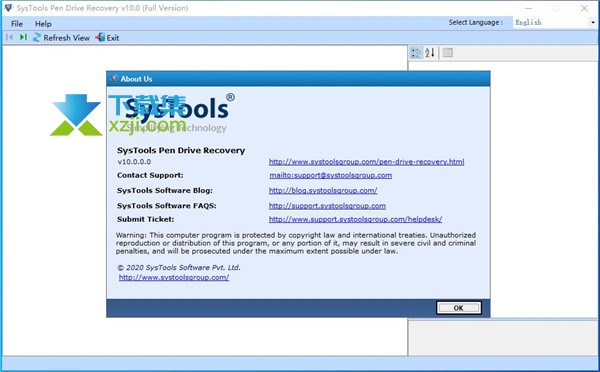Open the helpdesk submit ticket link
The width and height of the screenshot is (600, 372).
point(355,219)
